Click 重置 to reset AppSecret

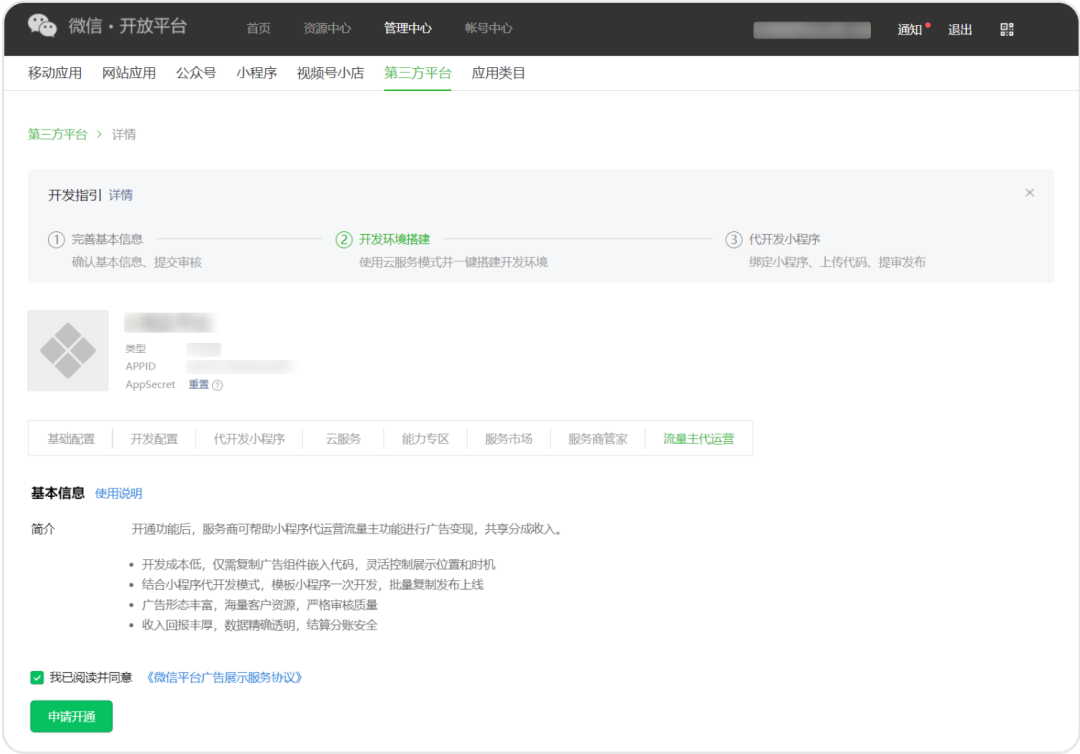coord(198,384)
